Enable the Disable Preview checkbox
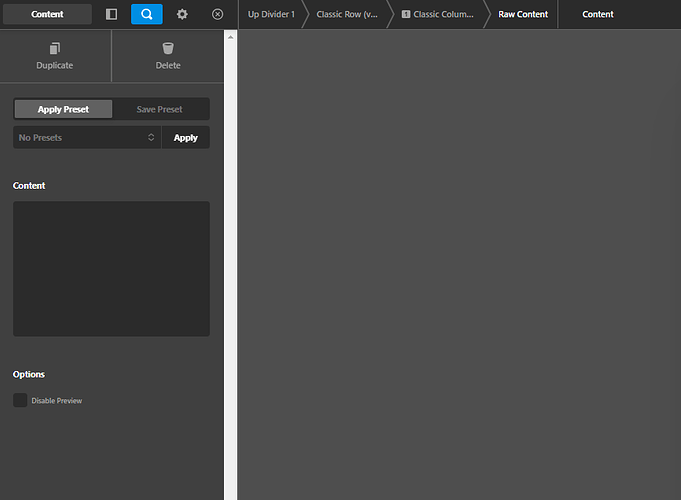 [20, 400]
